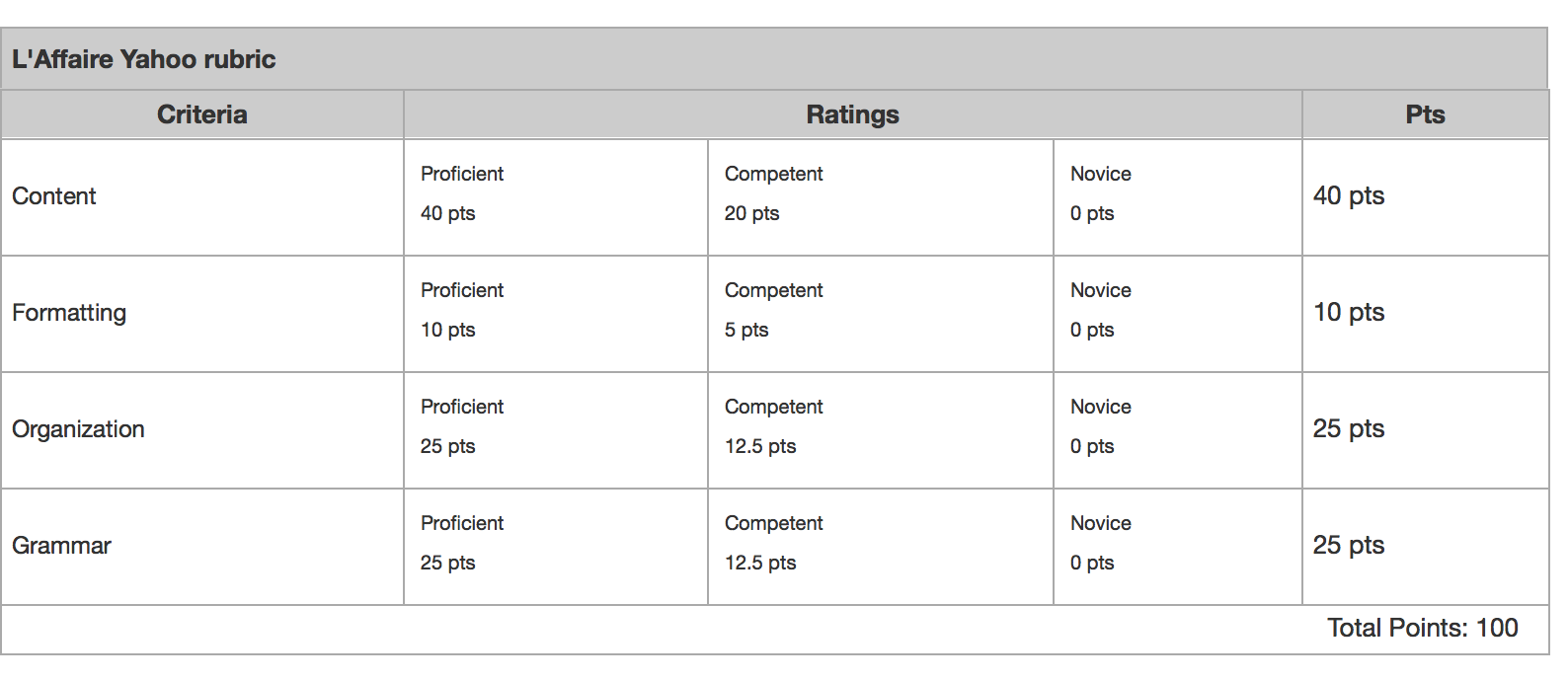The width and height of the screenshot is (1568, 681).
Task: Click the Content criterion name
Action: (54, 196)
